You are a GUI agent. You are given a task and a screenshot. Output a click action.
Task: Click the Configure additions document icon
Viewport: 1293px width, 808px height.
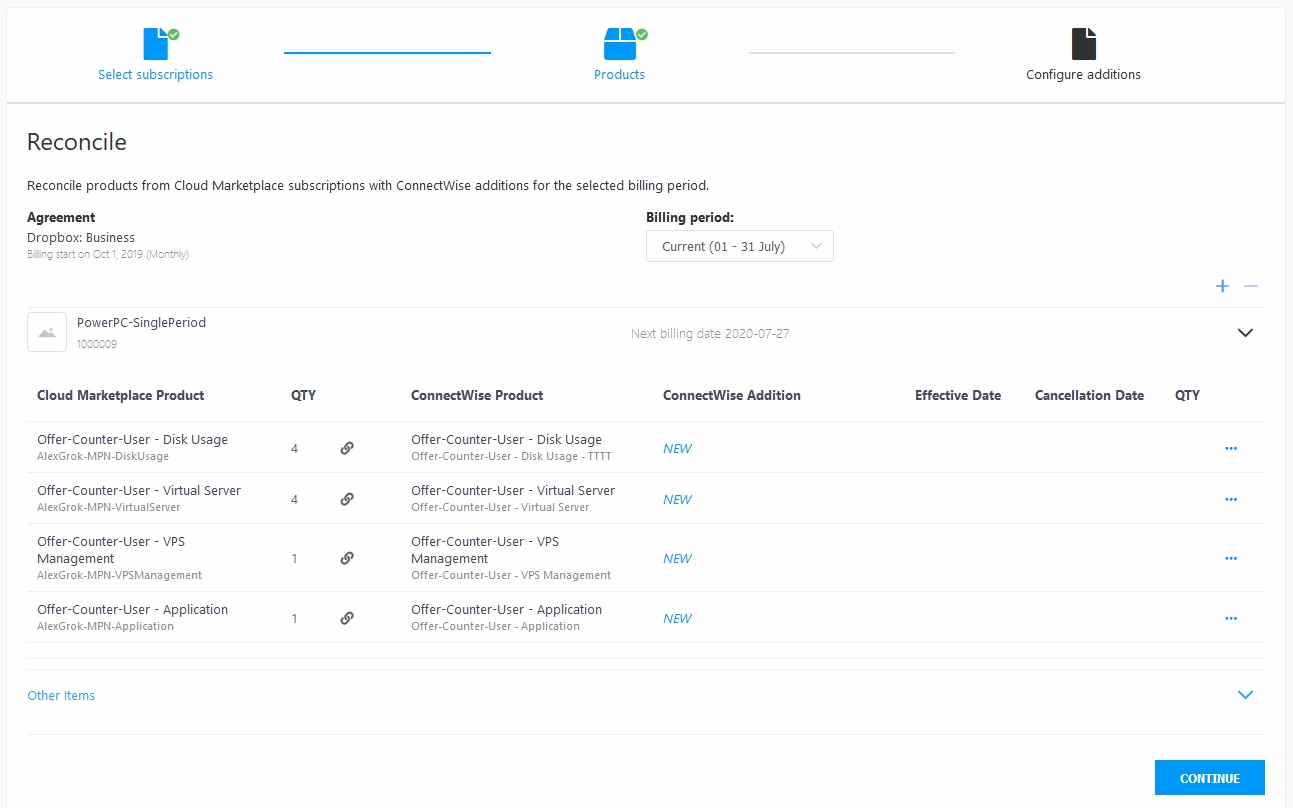1083,44
